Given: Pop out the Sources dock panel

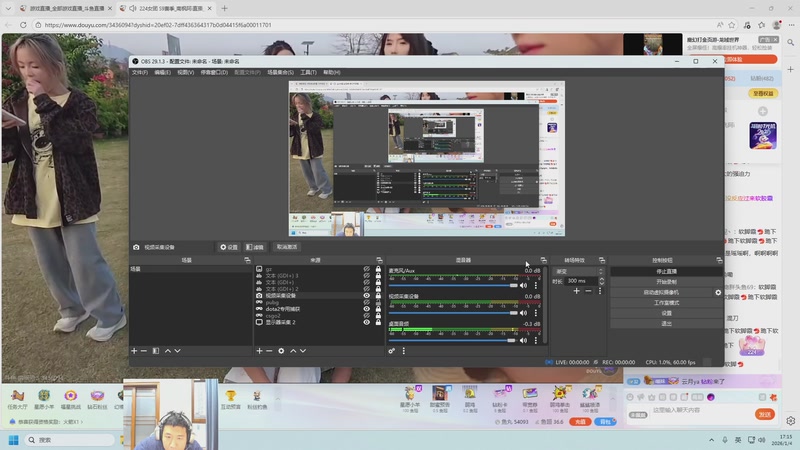Looking at the screenshot, I should pos(379,260).
